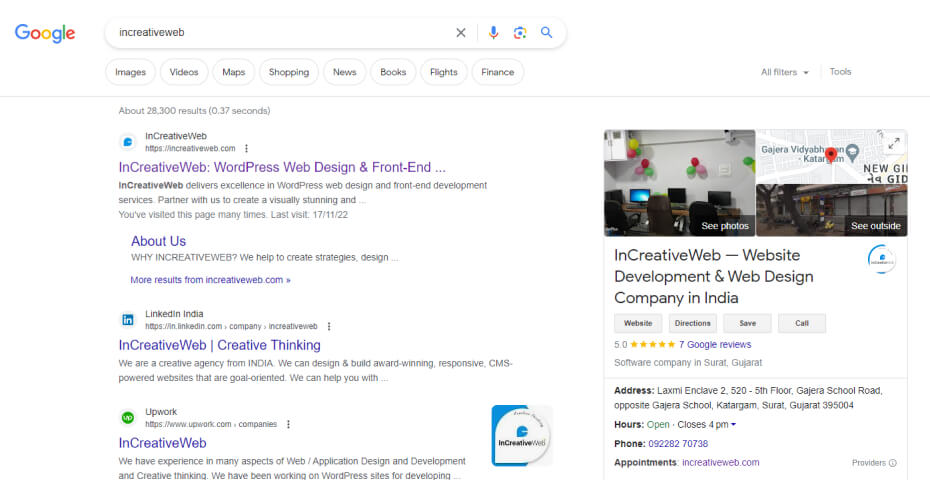Search by image with Google Lens icon

tap(520, 33)
